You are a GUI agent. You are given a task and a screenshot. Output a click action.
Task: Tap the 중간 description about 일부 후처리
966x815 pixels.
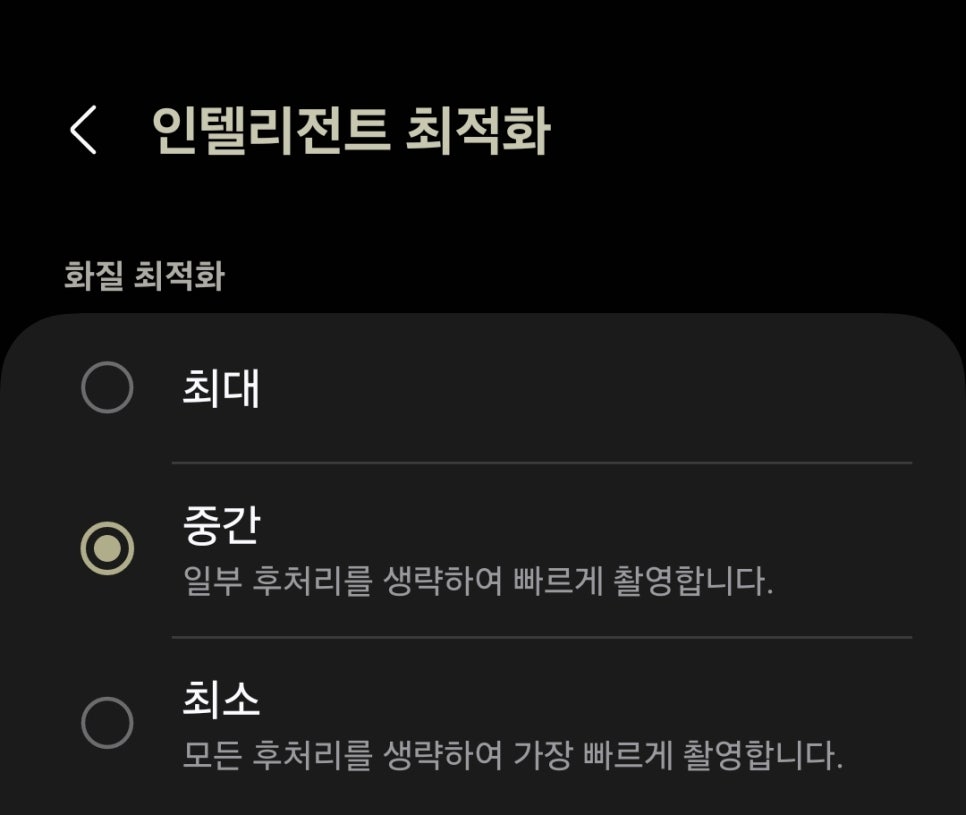[479, 582]
